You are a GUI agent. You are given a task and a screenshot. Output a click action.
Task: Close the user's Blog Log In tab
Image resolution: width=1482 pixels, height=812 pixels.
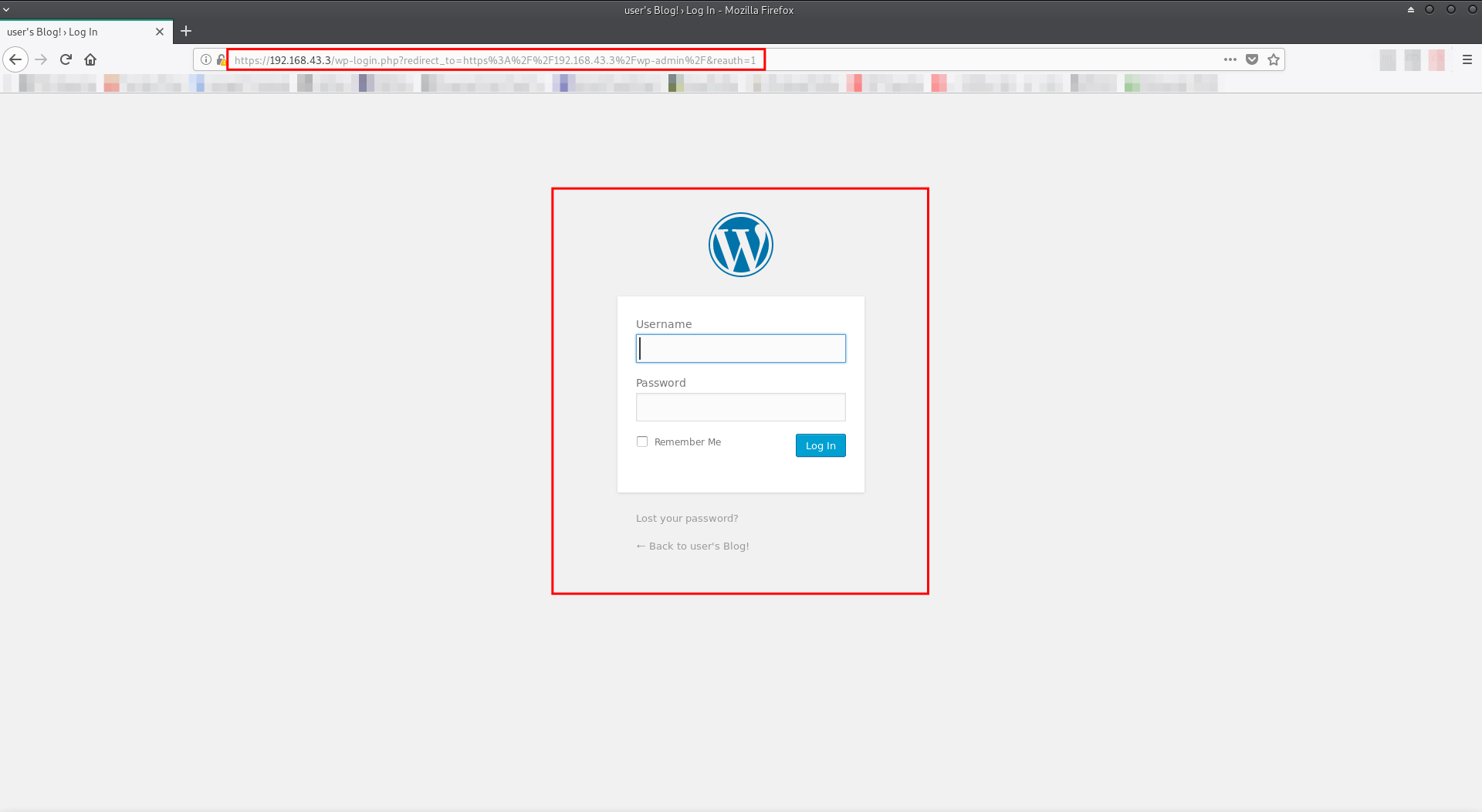click(160, 32)
